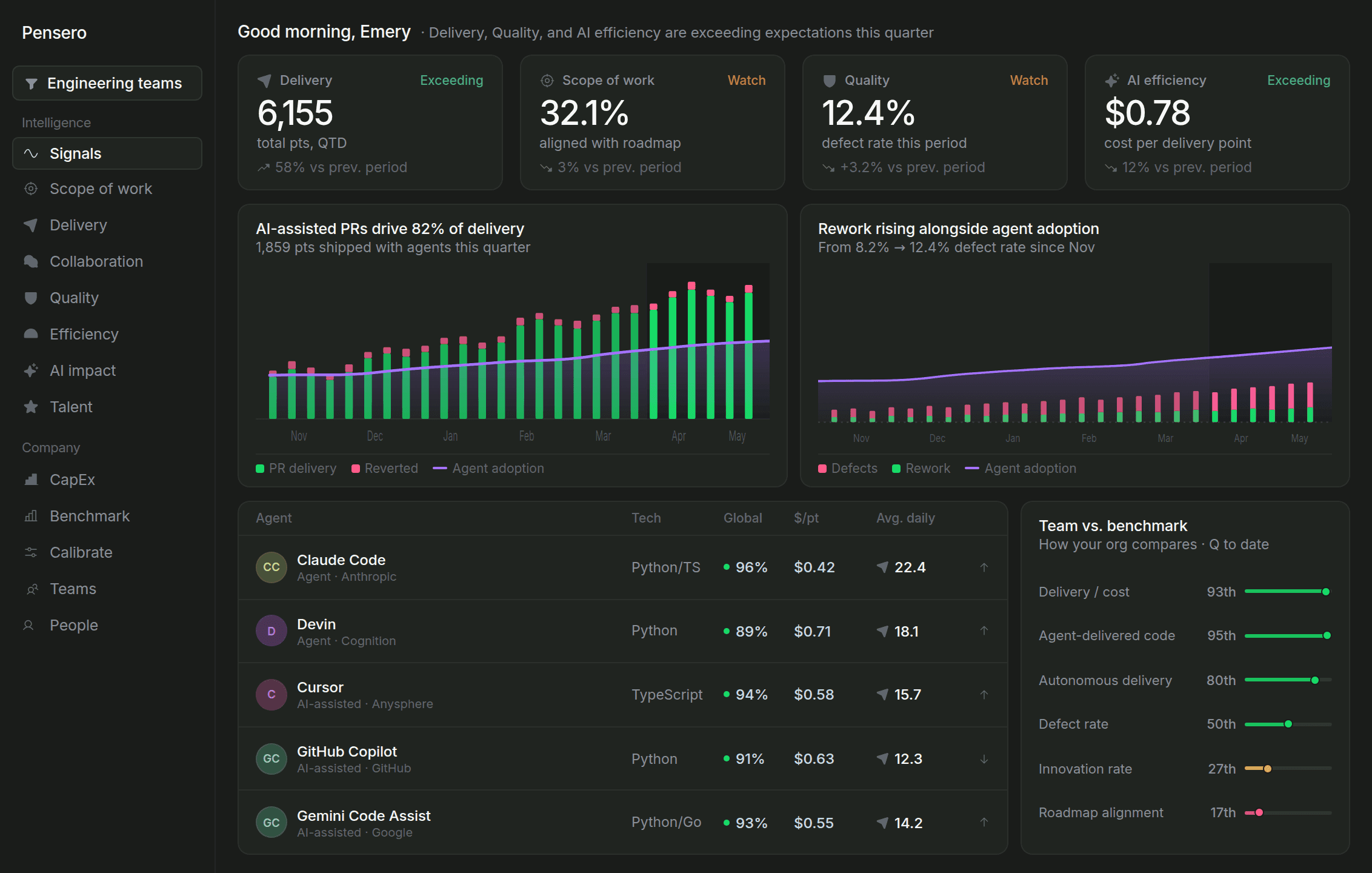Click the up arrow on Cursor row
The image size is (1372, 873).
point(984,695)
